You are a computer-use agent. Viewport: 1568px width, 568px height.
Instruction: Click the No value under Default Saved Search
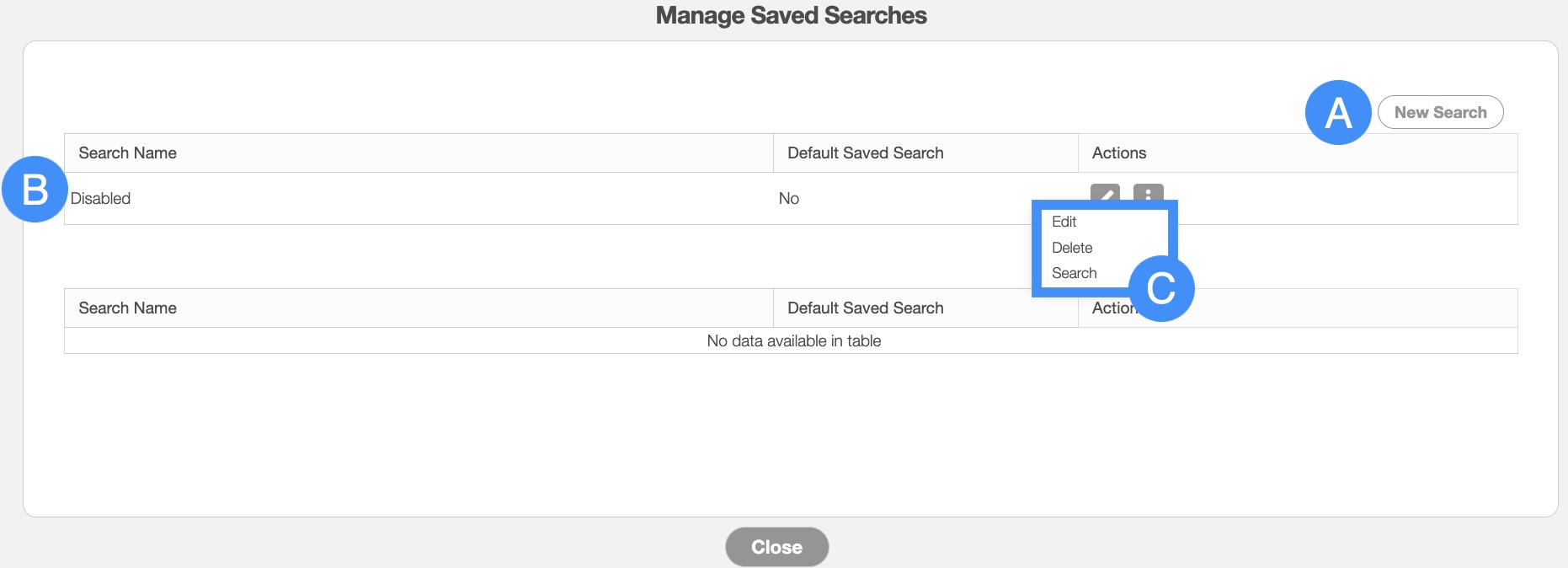tap(789, 199)
